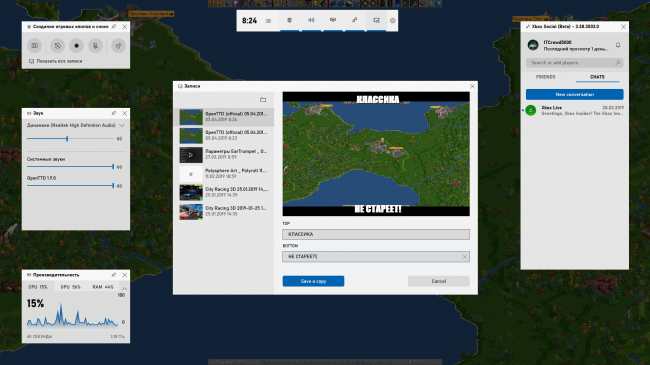The image size is (650, 365).
Task: Adjust the OpenTTD 1.9.0 volume slider
Action: pyautogui.click(x=70, y=186)
